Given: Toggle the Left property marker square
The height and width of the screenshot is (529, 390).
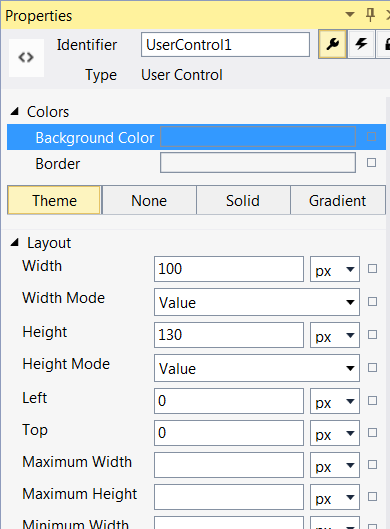Looking at the screenshot, I should (372, 400).
